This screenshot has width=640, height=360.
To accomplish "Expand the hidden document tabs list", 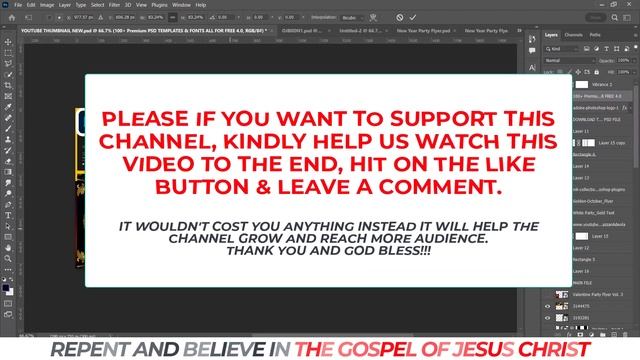I will pyautogui.click(x=519, y=31).
